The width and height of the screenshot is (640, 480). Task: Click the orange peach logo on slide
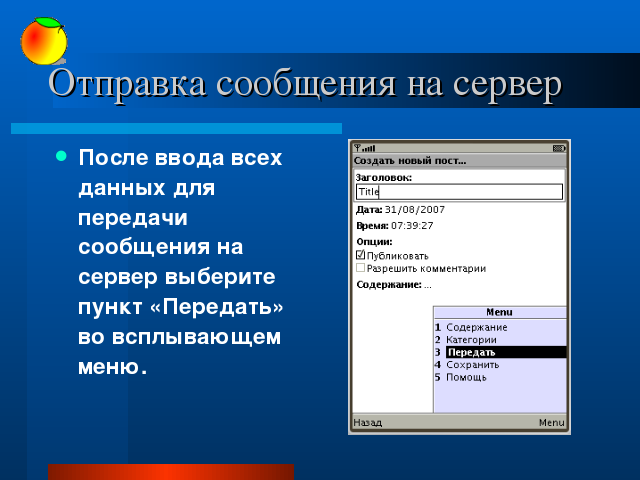click(x=44, y=41)
